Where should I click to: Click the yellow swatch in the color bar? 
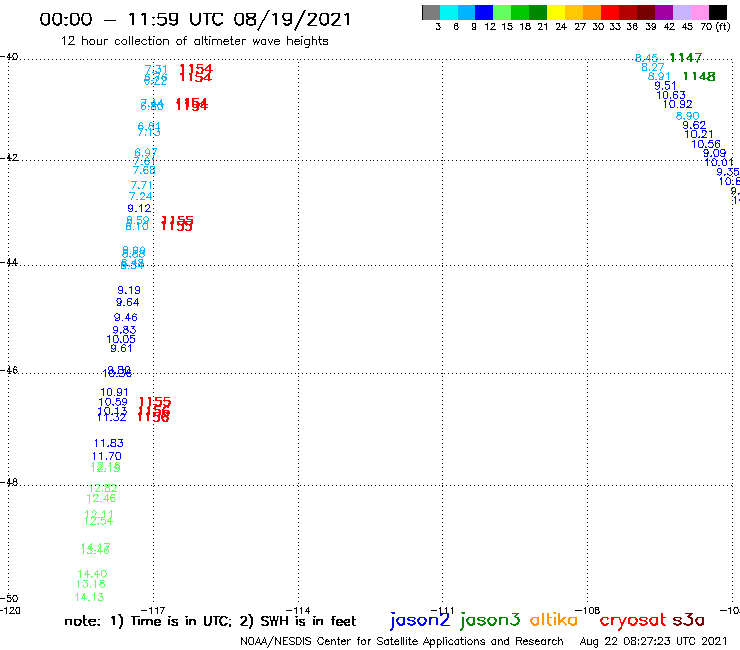point(555,12)
